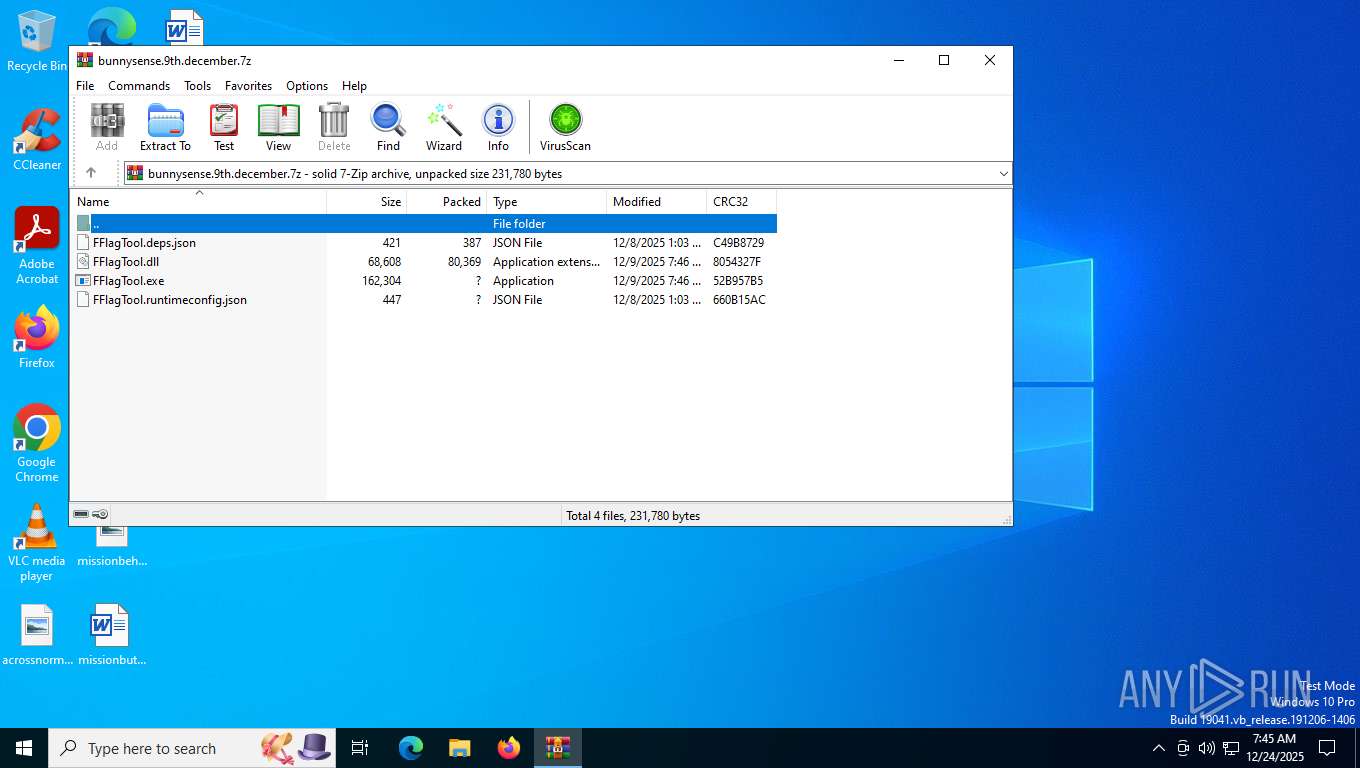Open the View toolbar icon
This screenshot has width=1360, height=768.
(x=278, y=127)
